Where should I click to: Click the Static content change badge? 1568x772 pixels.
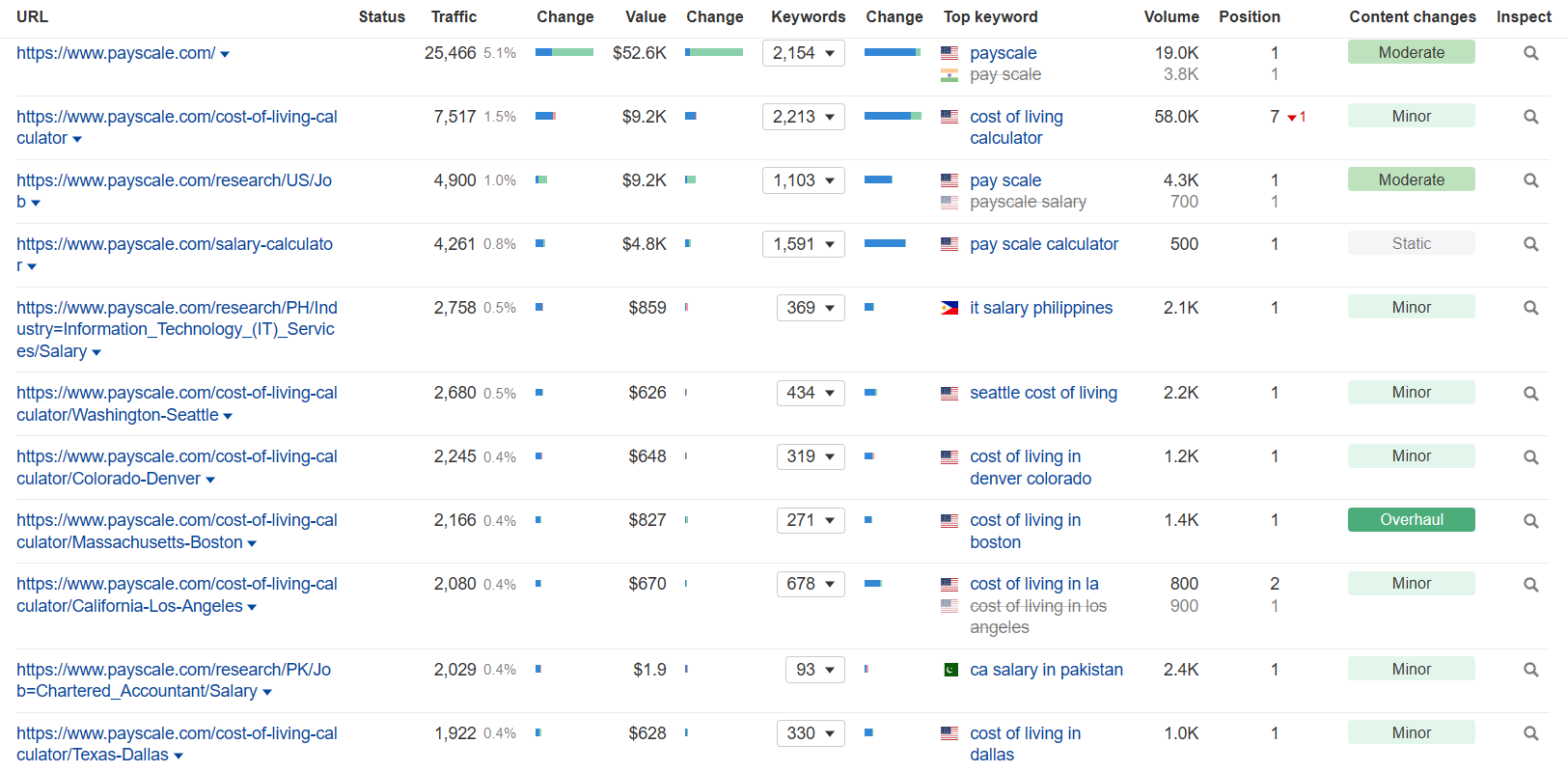(x=1412, y=243)
